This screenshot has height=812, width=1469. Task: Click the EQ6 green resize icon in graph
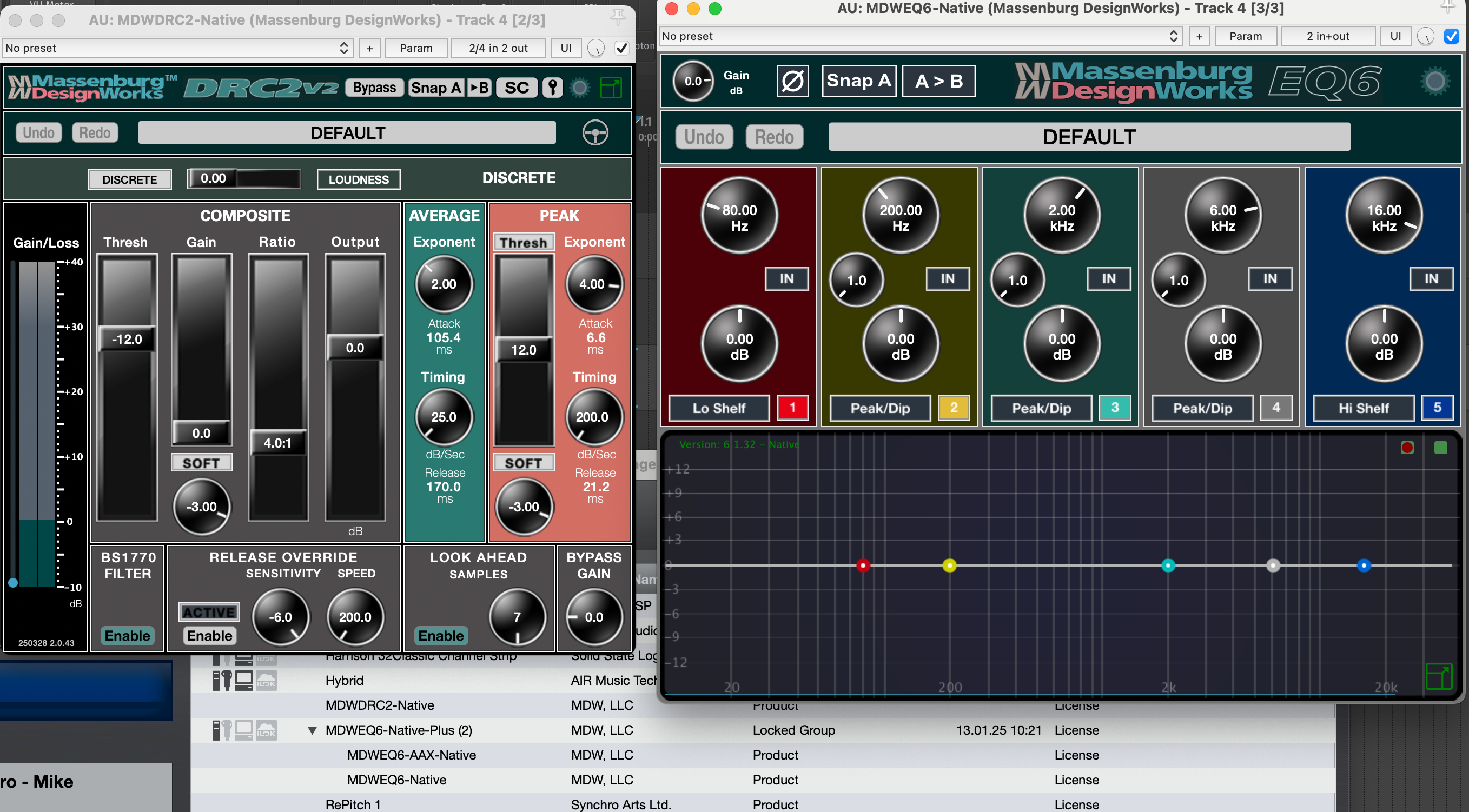coord(1438,676)
